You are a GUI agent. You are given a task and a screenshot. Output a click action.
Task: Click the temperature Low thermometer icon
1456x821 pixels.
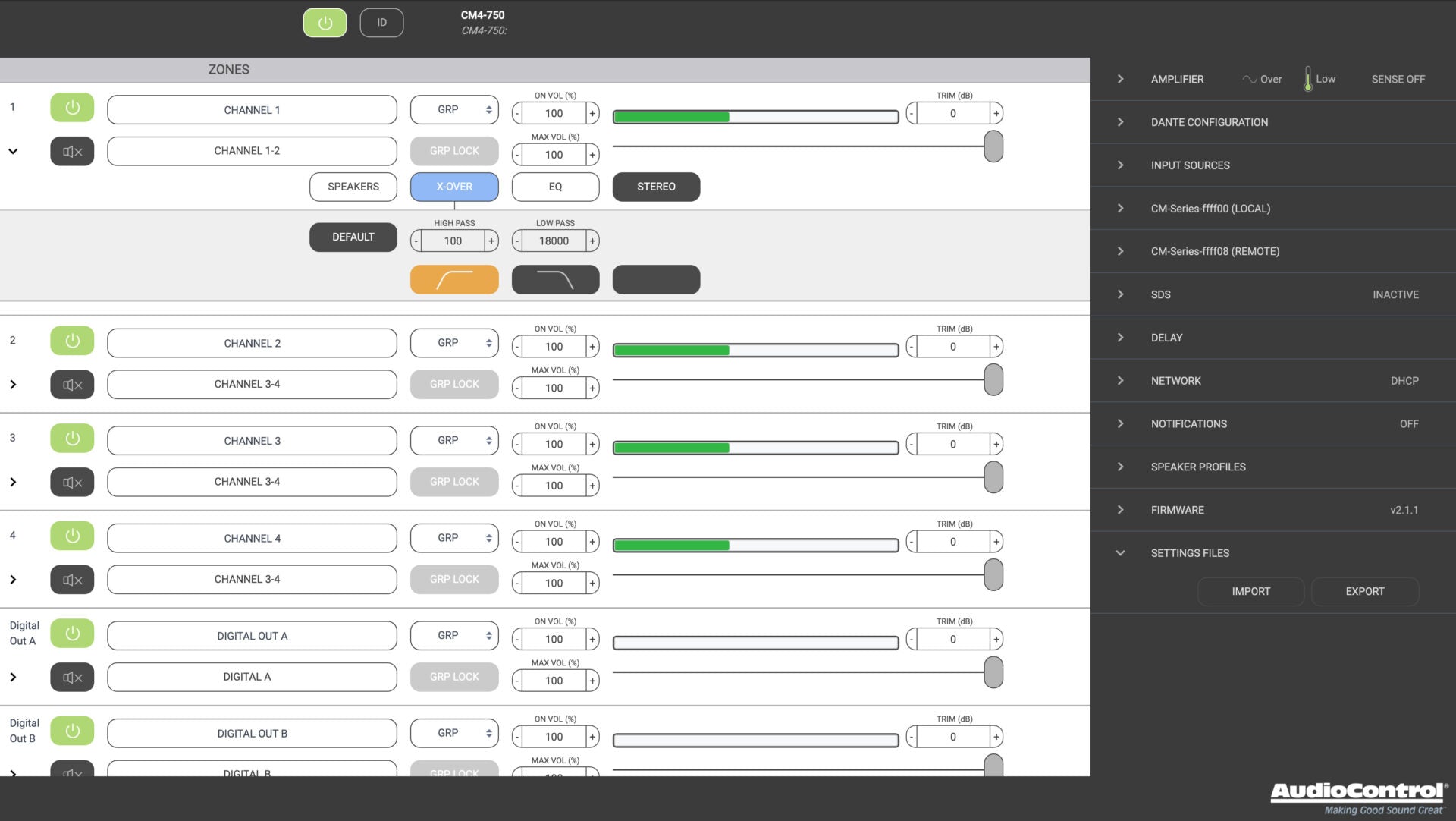1308,79
